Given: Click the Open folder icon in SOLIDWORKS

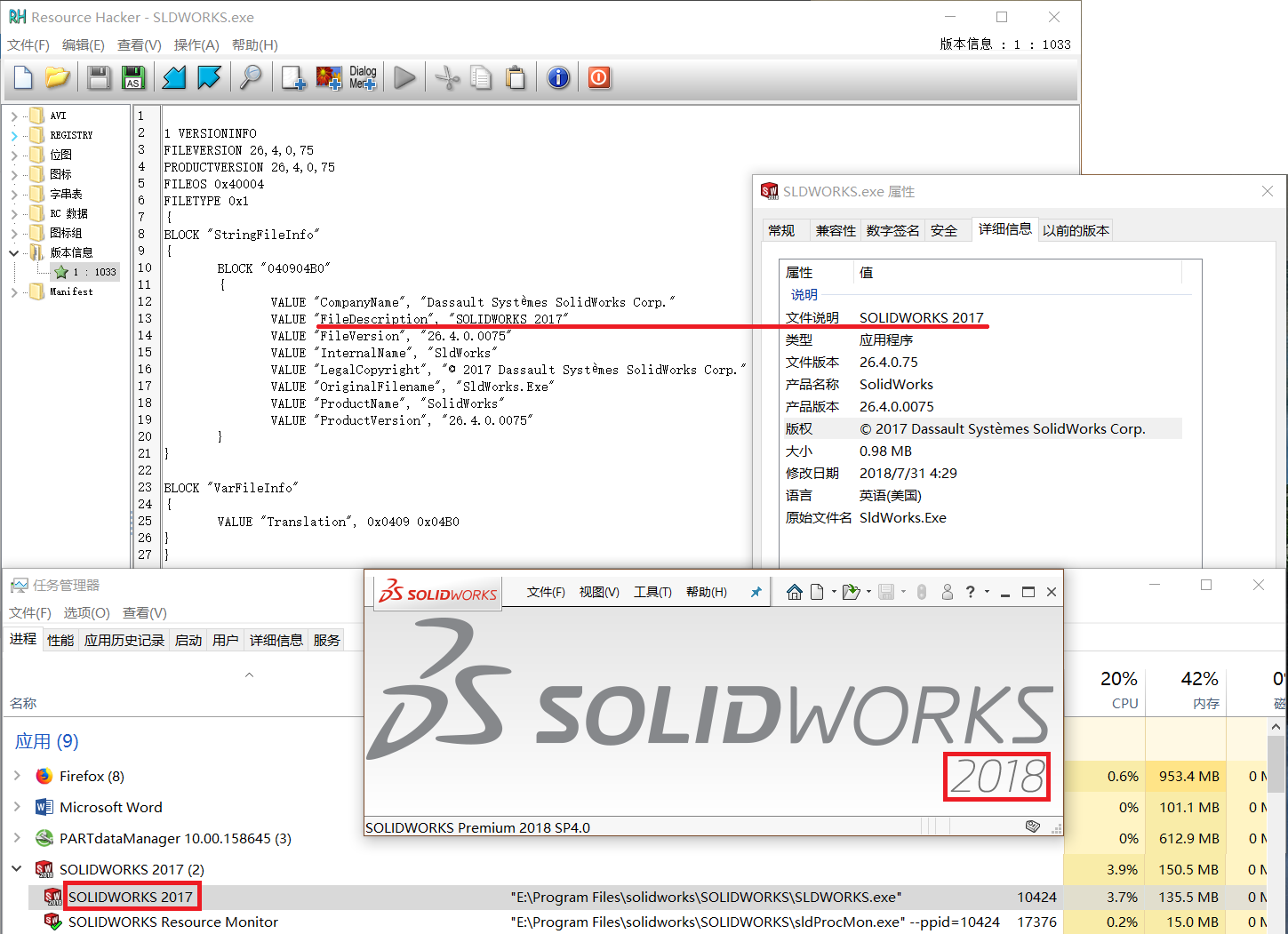Looking at the screenshot, I should click(x=851, y=592).
